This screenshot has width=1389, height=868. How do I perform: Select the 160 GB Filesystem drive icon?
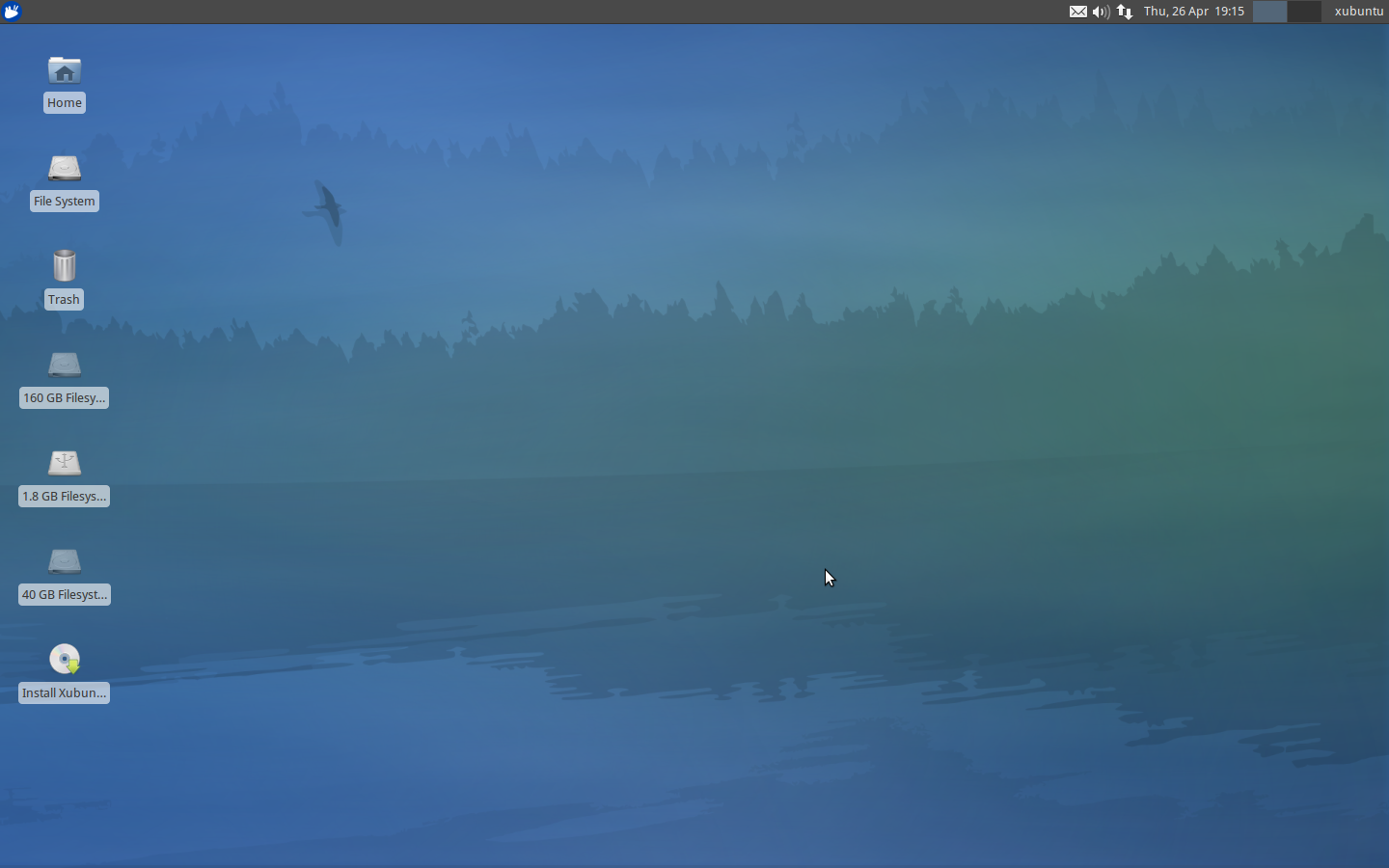[x=64, y=366]
